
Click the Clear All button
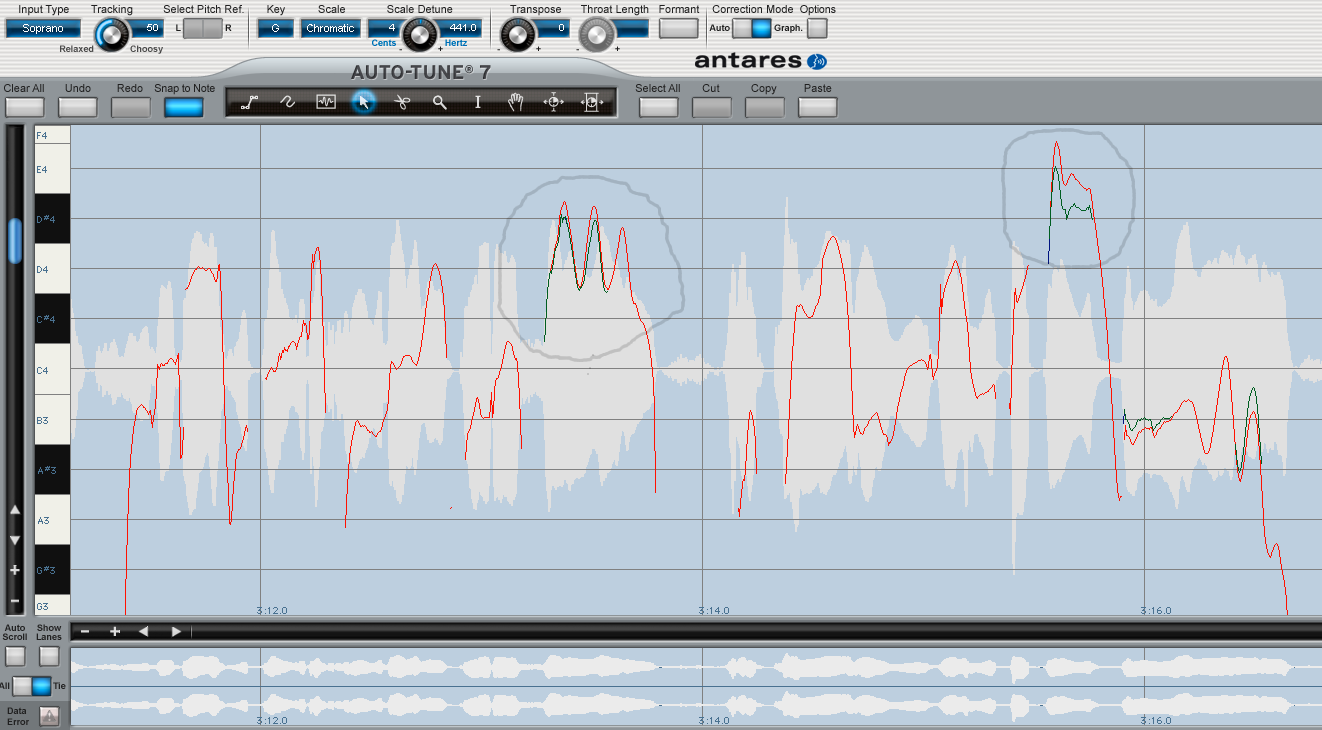pyautogui.click(x=24, y=107)
